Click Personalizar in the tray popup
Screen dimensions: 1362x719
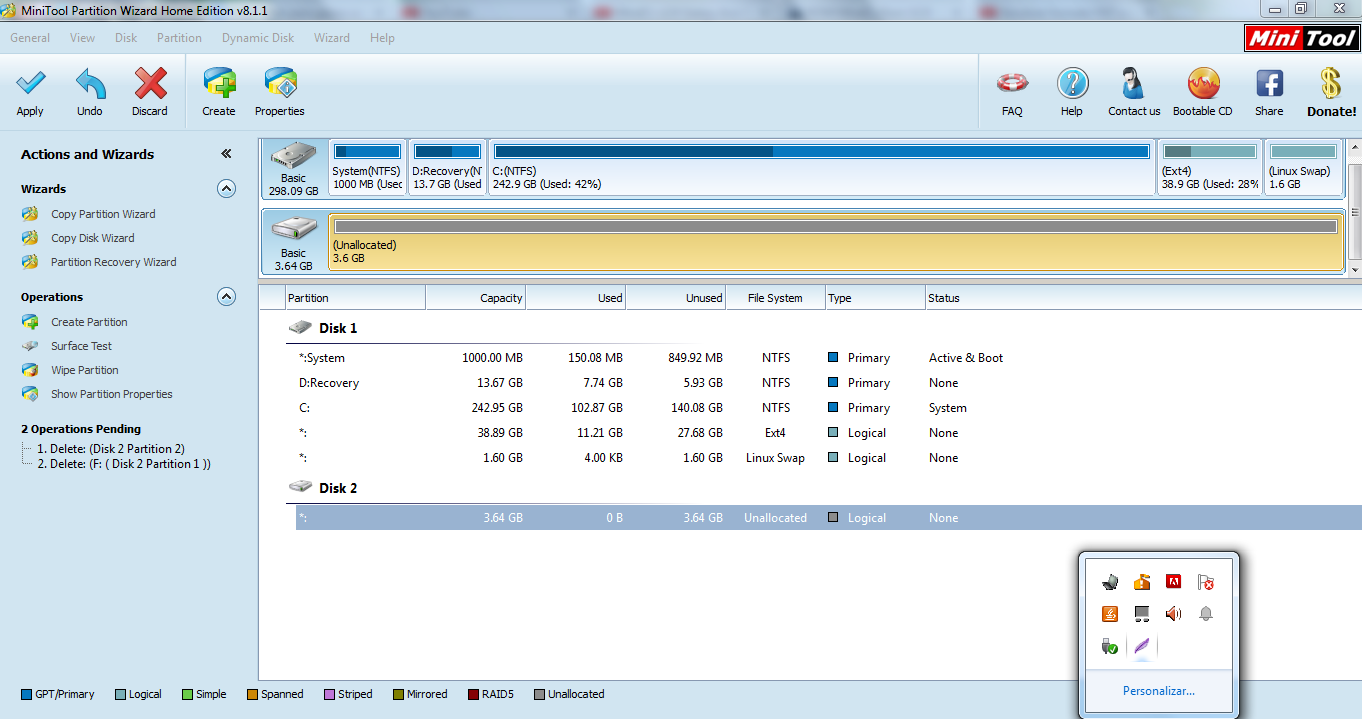click(x=1159, y=691)
